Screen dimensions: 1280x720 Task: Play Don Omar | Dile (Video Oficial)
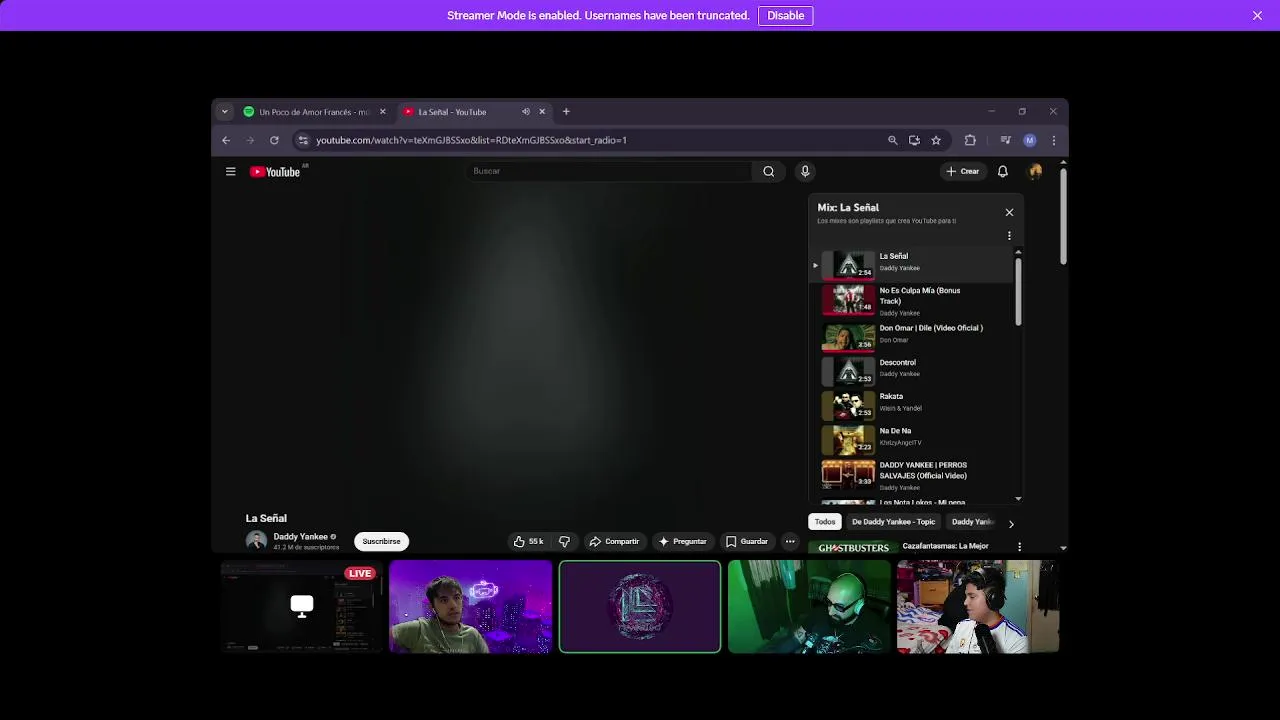tap(912, 336)
